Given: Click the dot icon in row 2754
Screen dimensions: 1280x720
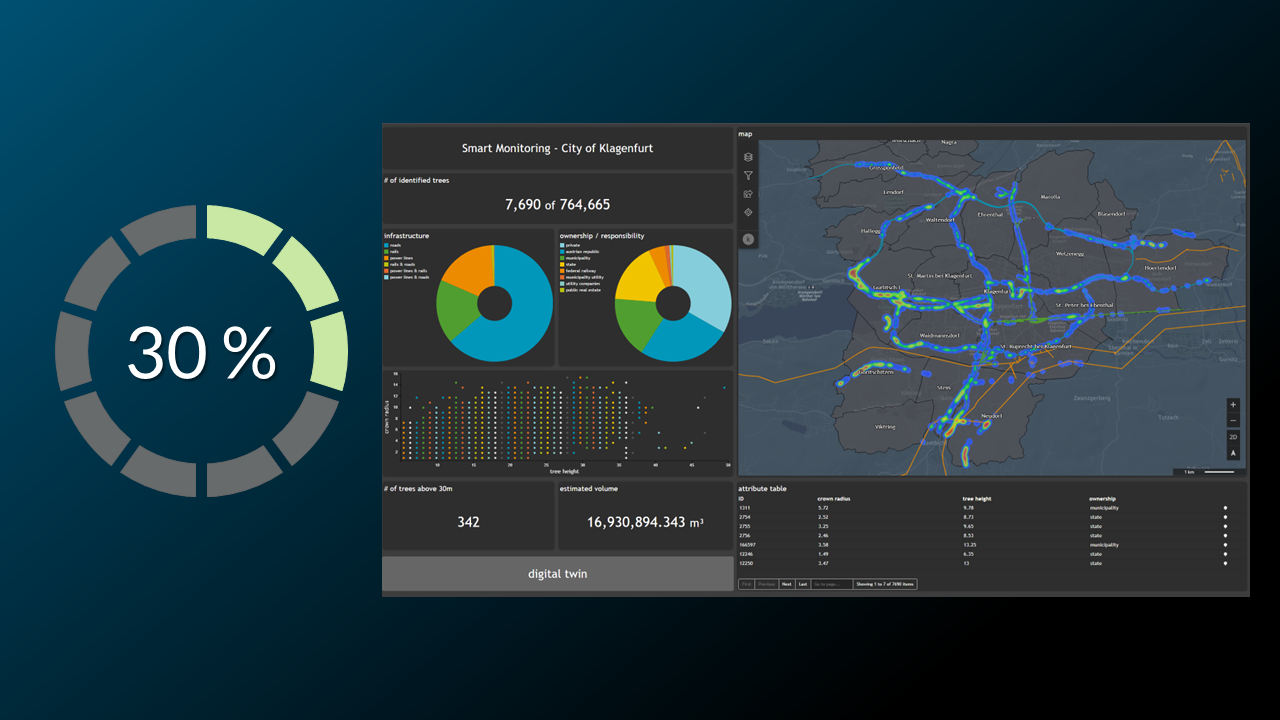Looking at the screenshot, I should [x=1225, y=517].
